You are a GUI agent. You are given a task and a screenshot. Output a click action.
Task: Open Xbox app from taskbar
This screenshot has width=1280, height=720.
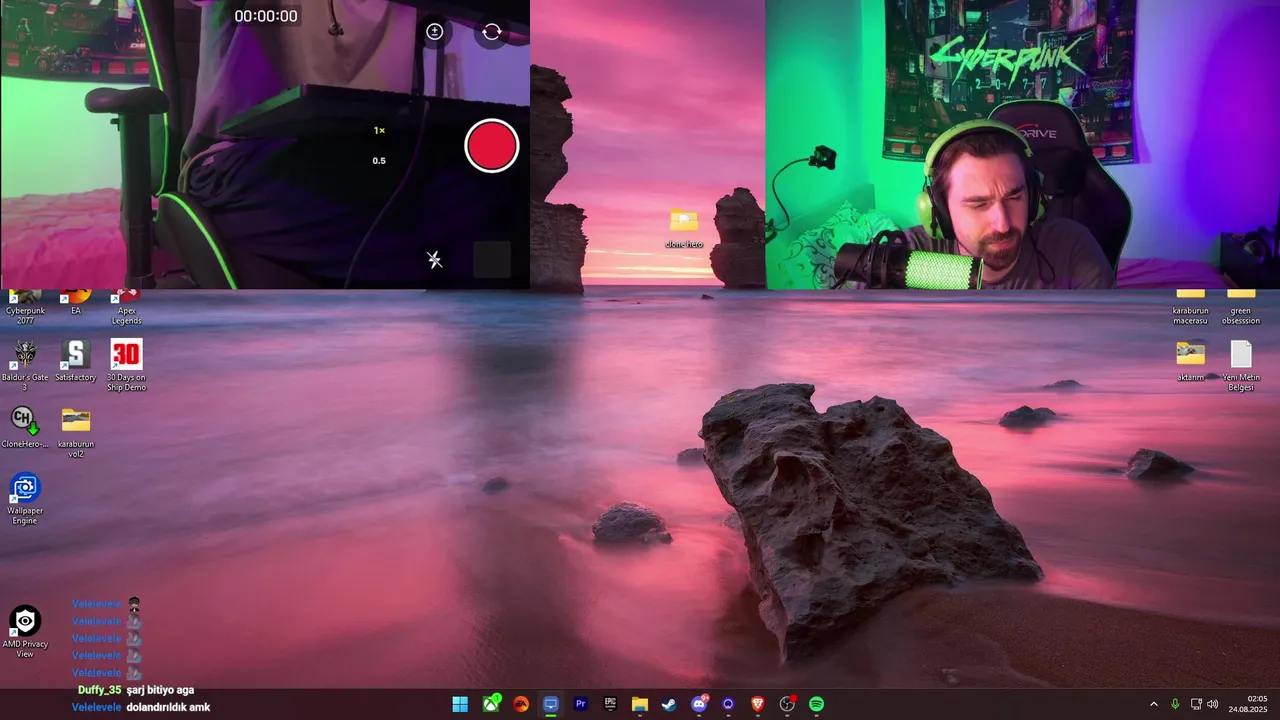(x=491, y=704)
